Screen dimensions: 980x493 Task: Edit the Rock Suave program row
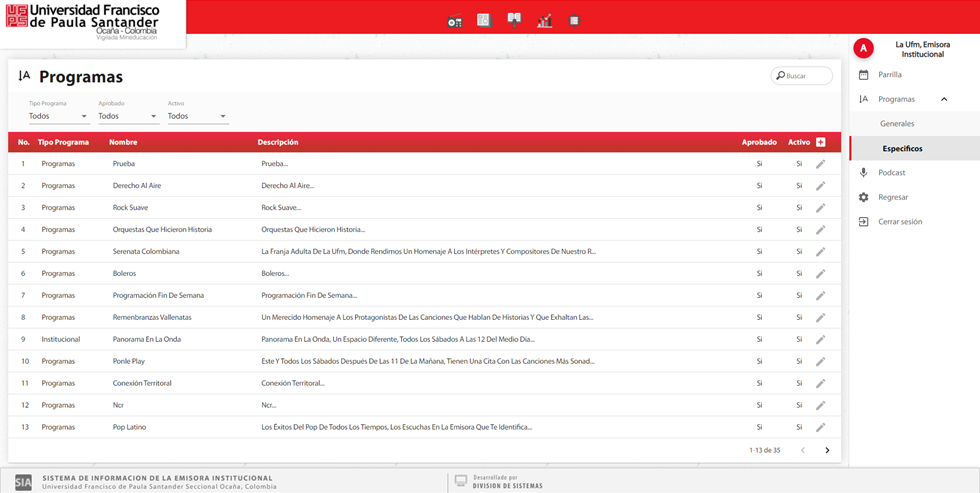click(821, 208)
